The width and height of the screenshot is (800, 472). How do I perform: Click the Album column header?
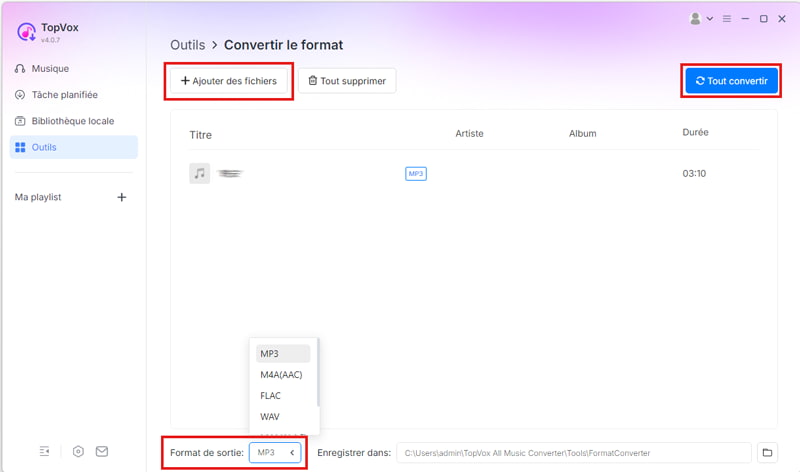[583, 133]
